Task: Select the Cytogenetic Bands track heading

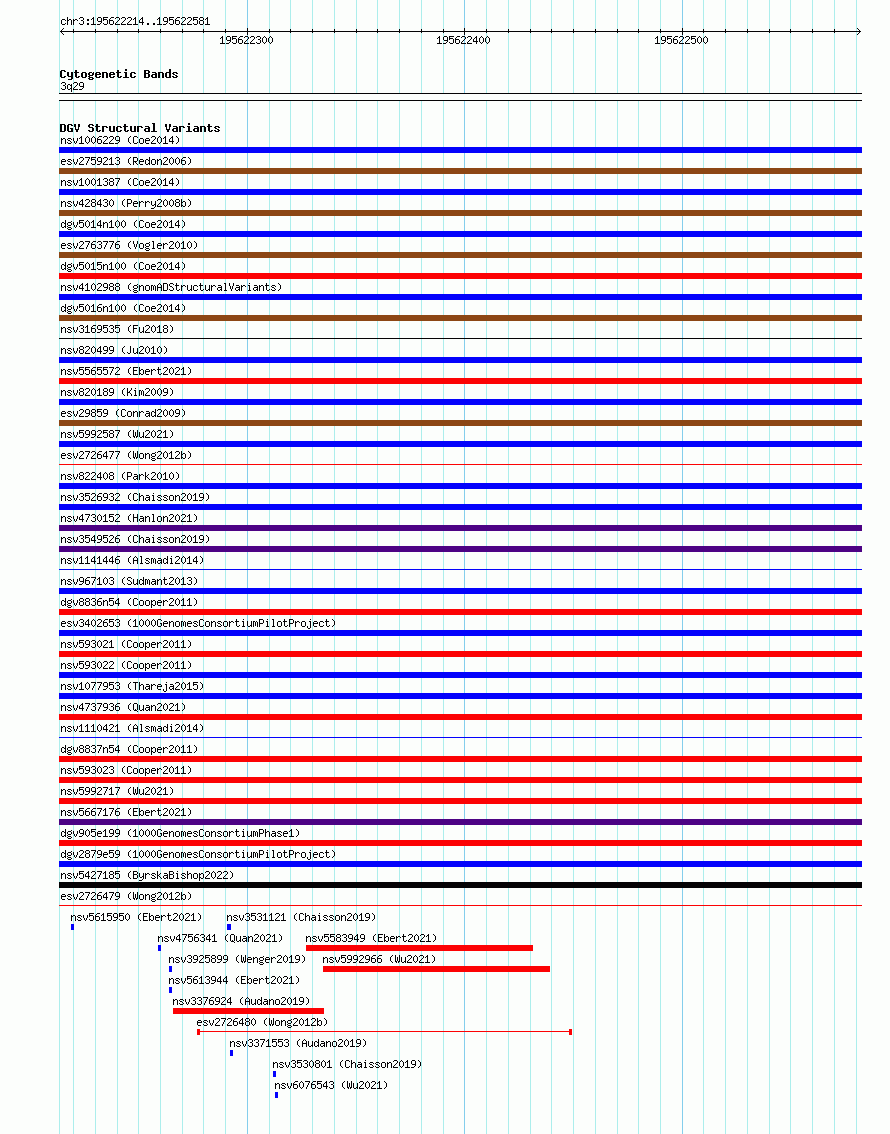Action: point(119,74)
